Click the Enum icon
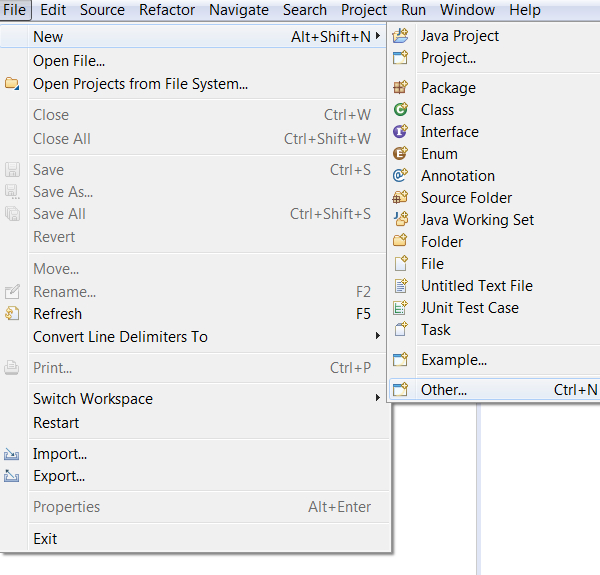This screenshot has width=600, height=575. click(x=401, y=154)
